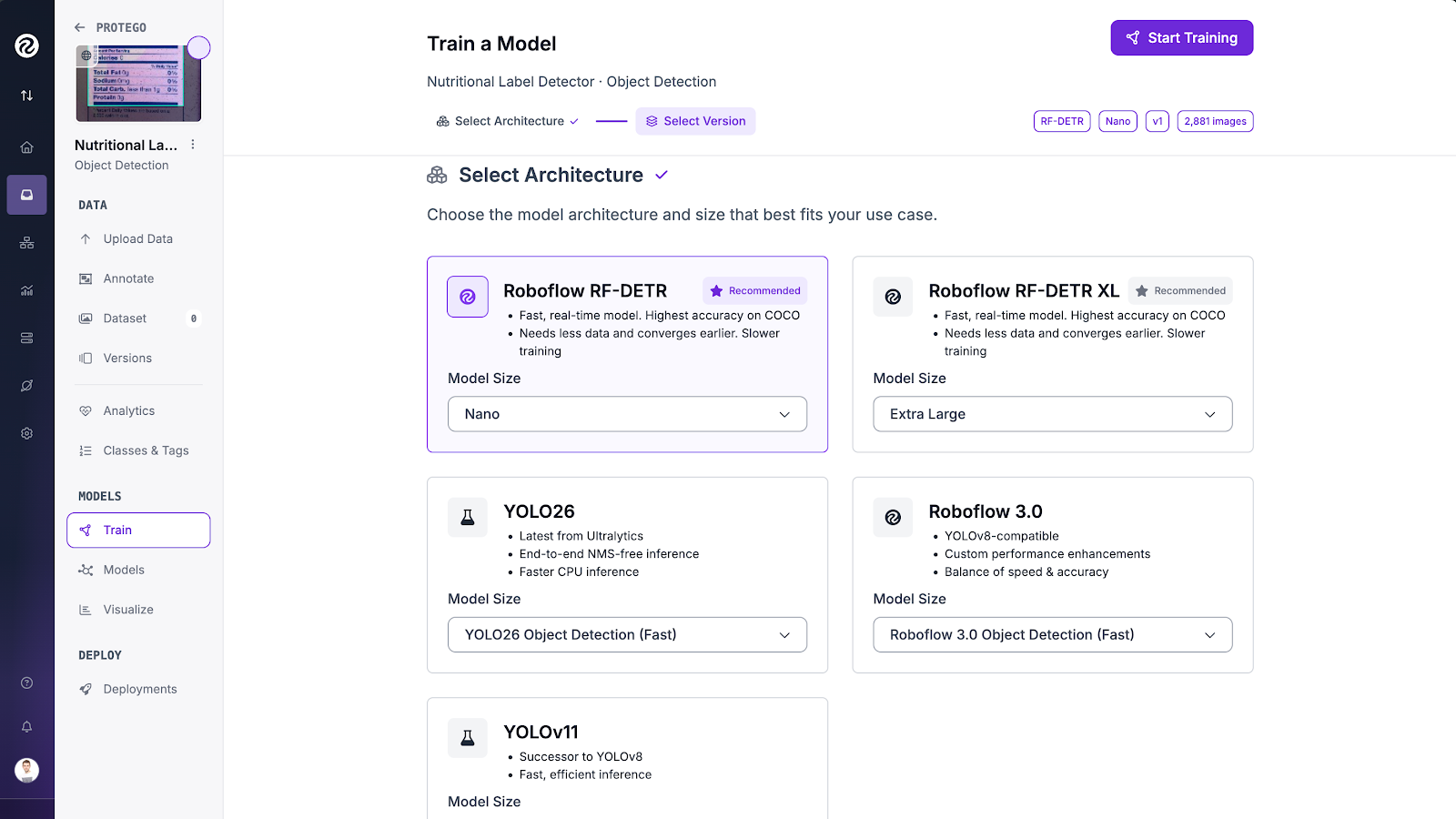The height and width of the screenshot is (819, 1456).
Task: Click the v1 version tag
Action: (1158, 121)
